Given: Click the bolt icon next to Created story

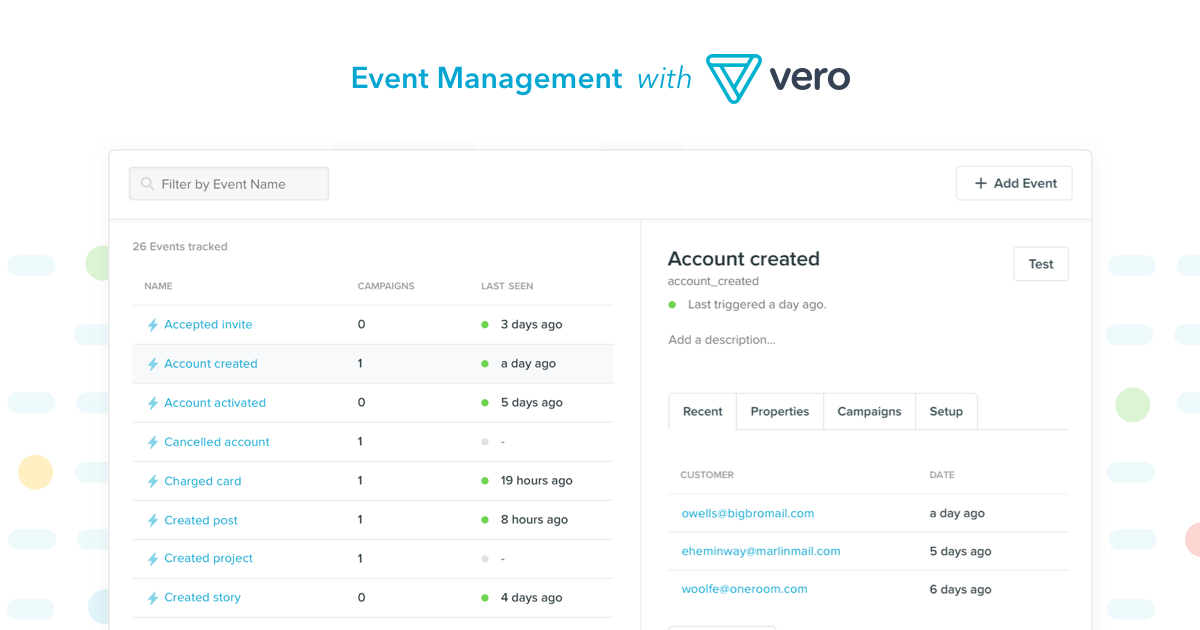Looking at the screenshot, I should (x=153, y=598).
